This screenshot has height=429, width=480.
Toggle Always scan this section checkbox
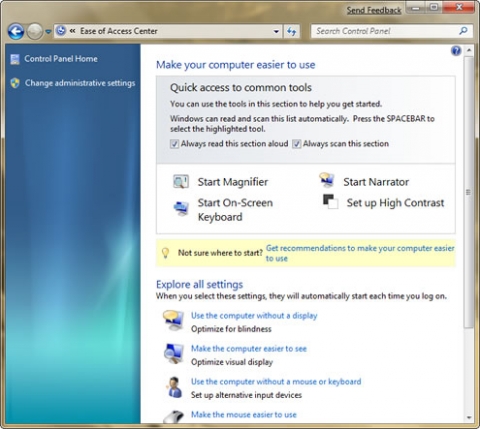(296, 144)
